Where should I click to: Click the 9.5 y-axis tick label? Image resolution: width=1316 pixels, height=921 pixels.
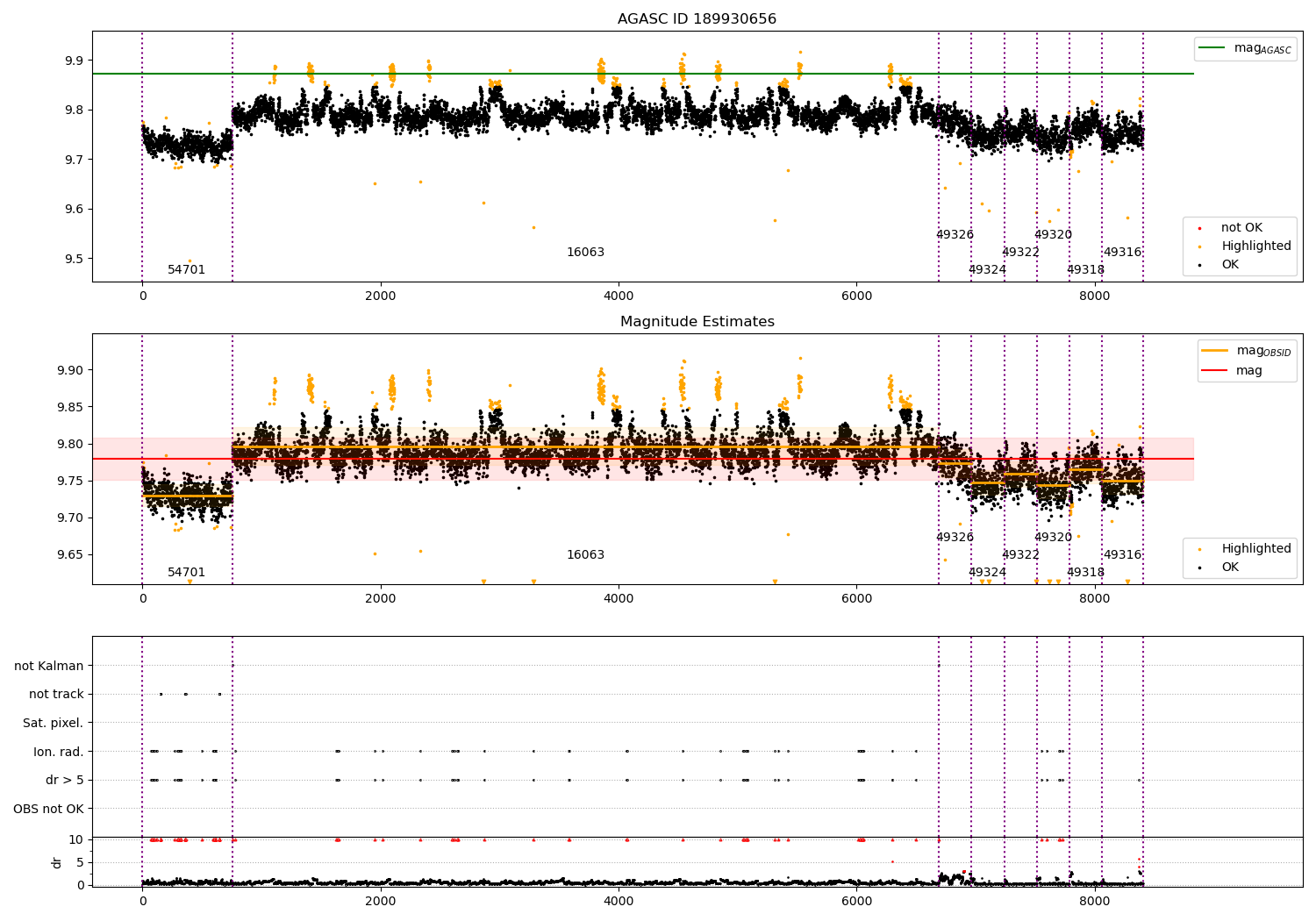[74, 259]
